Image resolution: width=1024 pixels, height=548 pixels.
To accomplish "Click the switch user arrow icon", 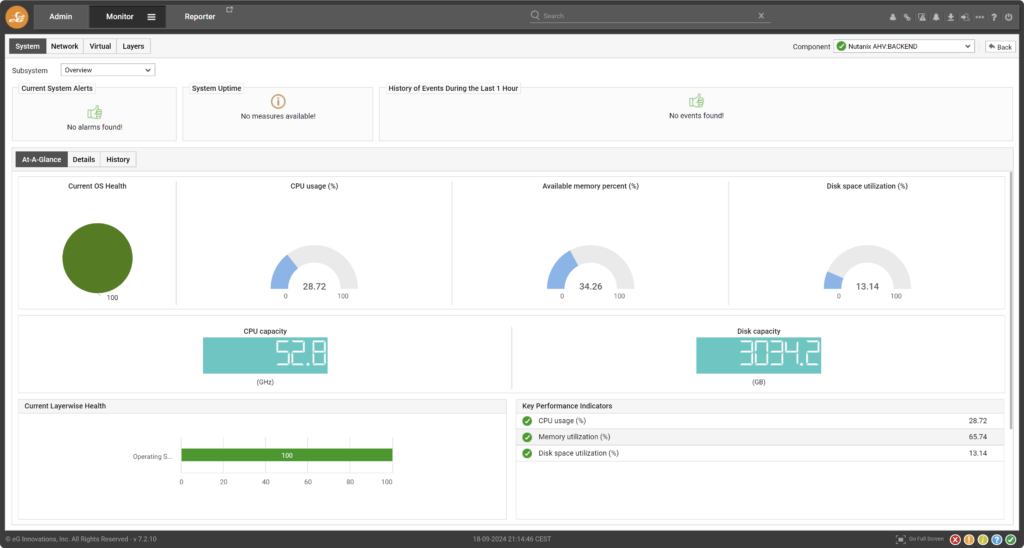I will [x=965, y=18].
